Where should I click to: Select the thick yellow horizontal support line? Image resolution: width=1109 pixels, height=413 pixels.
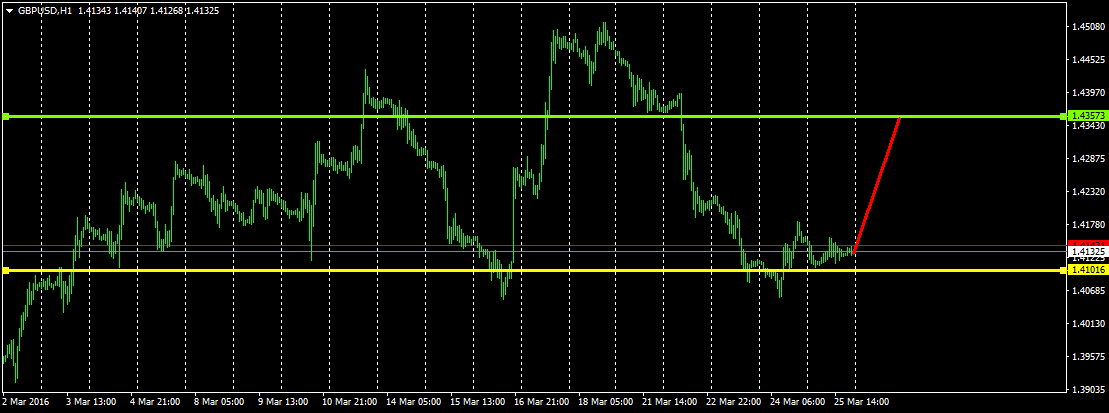[x=534, y=270]
